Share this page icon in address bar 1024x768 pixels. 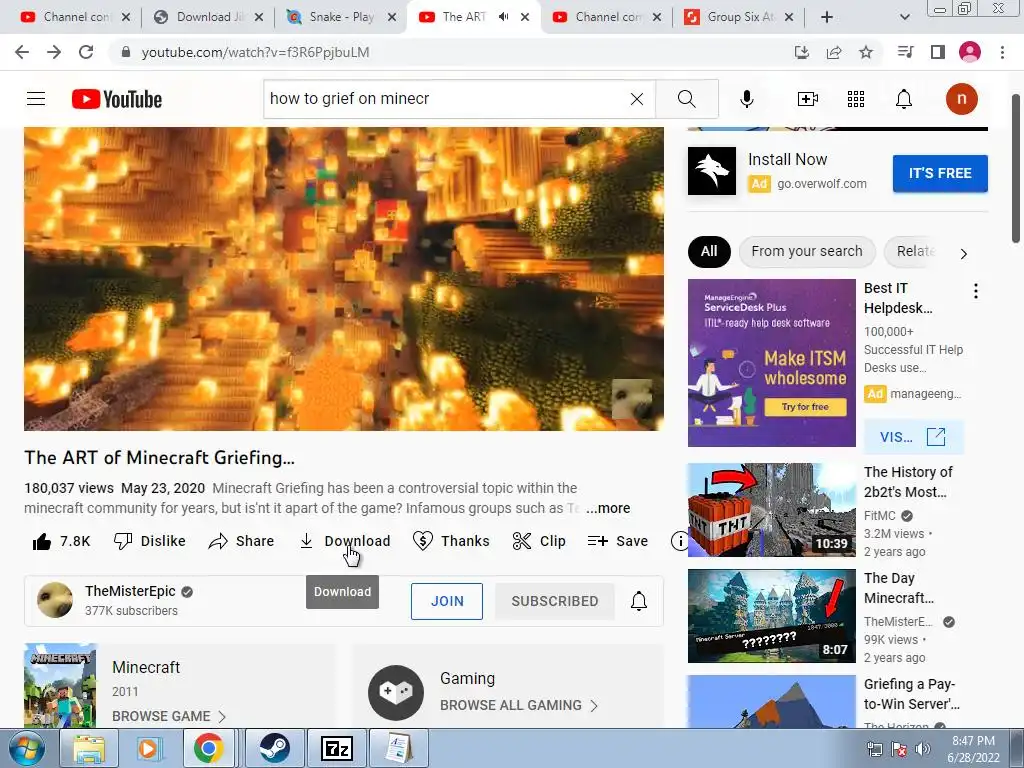[834, 52]
